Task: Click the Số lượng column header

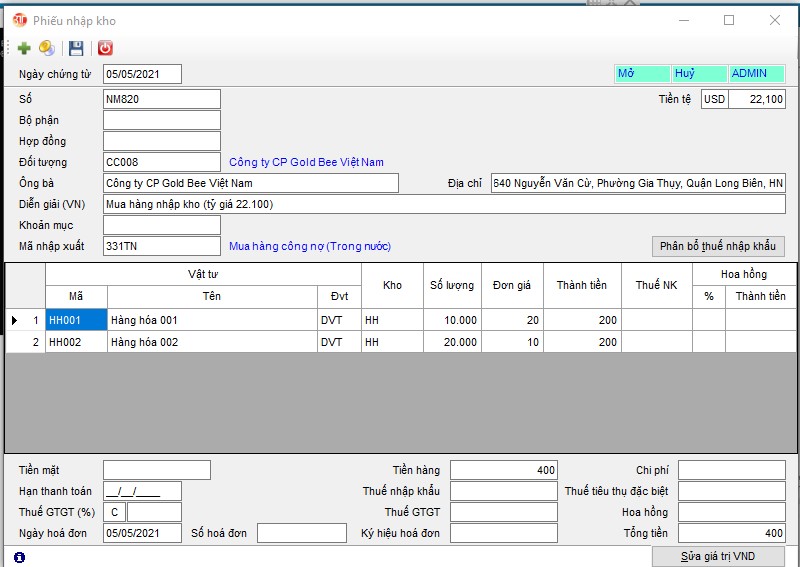Action: (x=452, y=285)
